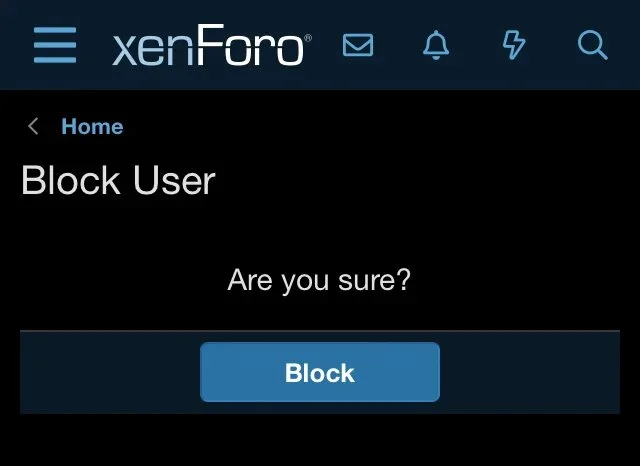Go back using the breadcrumb chevron
The width and height of the screenshot is (640, 466).
pyautogui.click(x=33, y=126)
